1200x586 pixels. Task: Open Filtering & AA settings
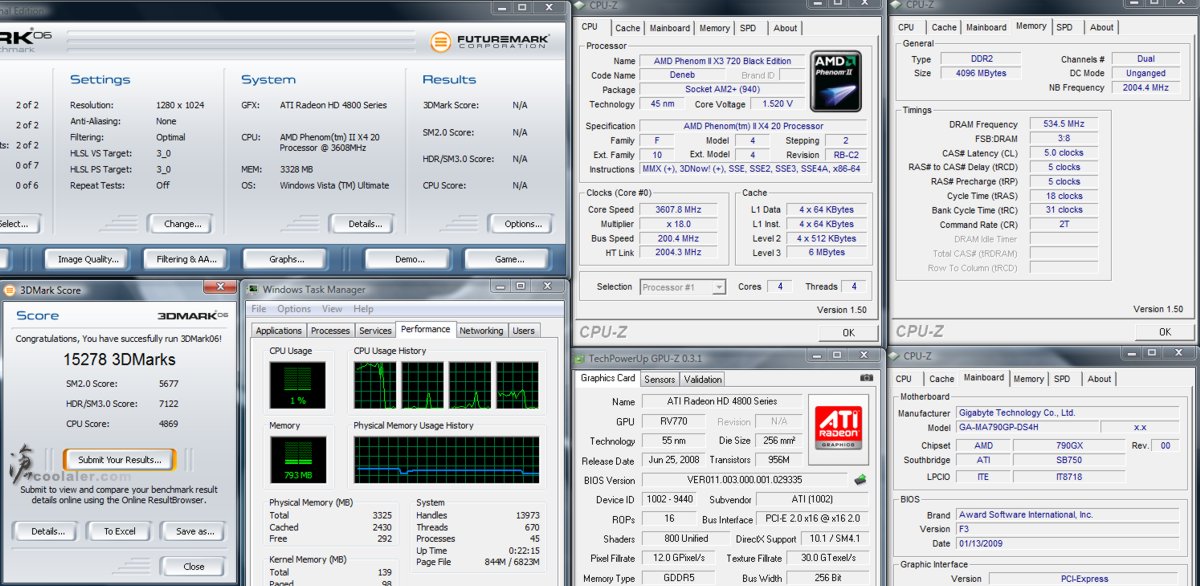186,259
